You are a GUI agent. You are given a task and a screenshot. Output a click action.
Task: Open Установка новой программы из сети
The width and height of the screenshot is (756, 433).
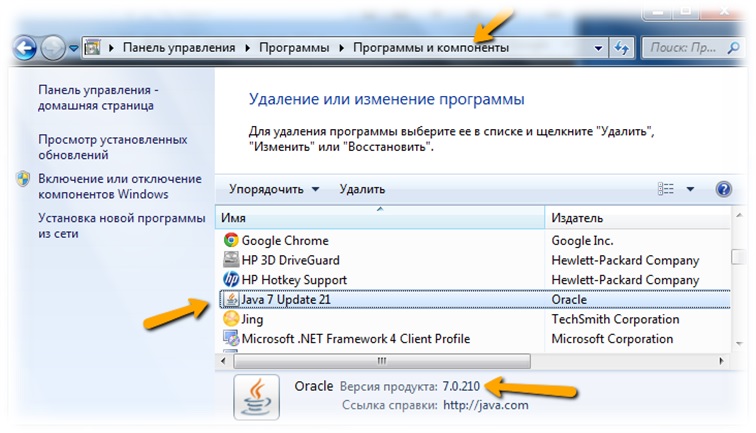click(x=122, y=226)
